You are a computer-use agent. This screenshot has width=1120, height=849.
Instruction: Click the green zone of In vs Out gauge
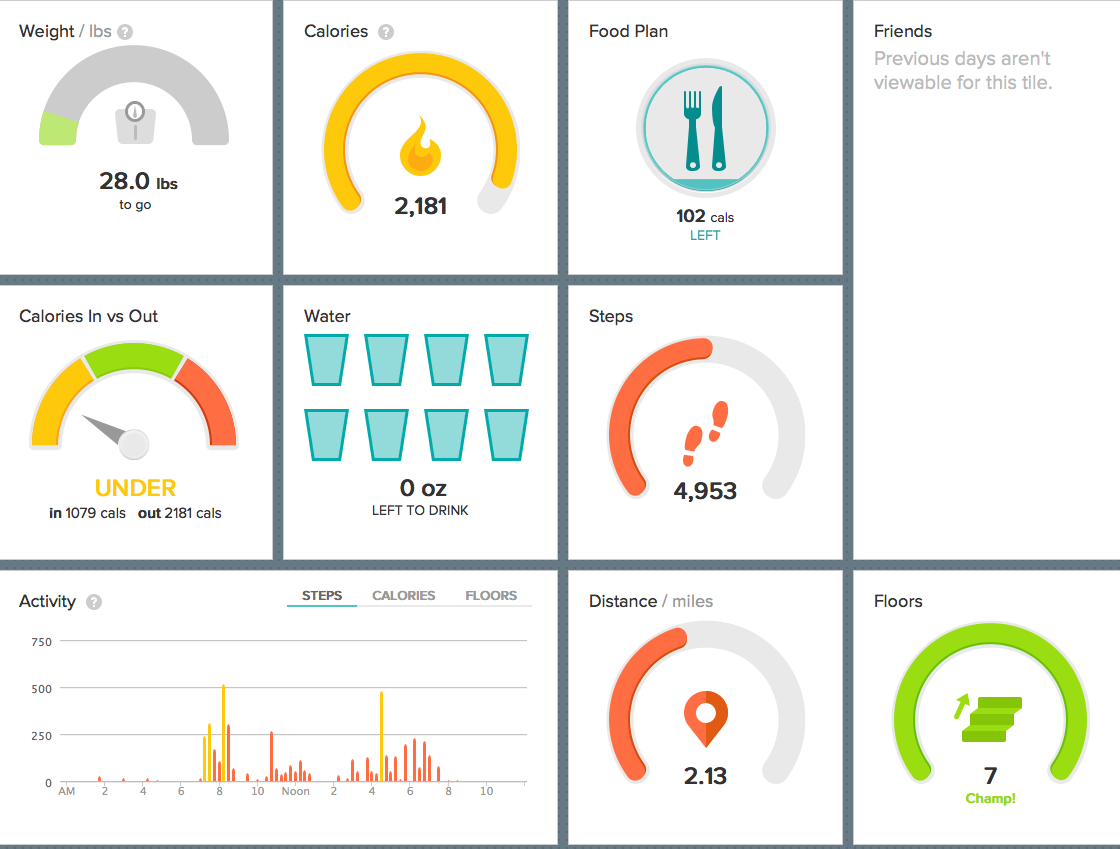(134, 358)
